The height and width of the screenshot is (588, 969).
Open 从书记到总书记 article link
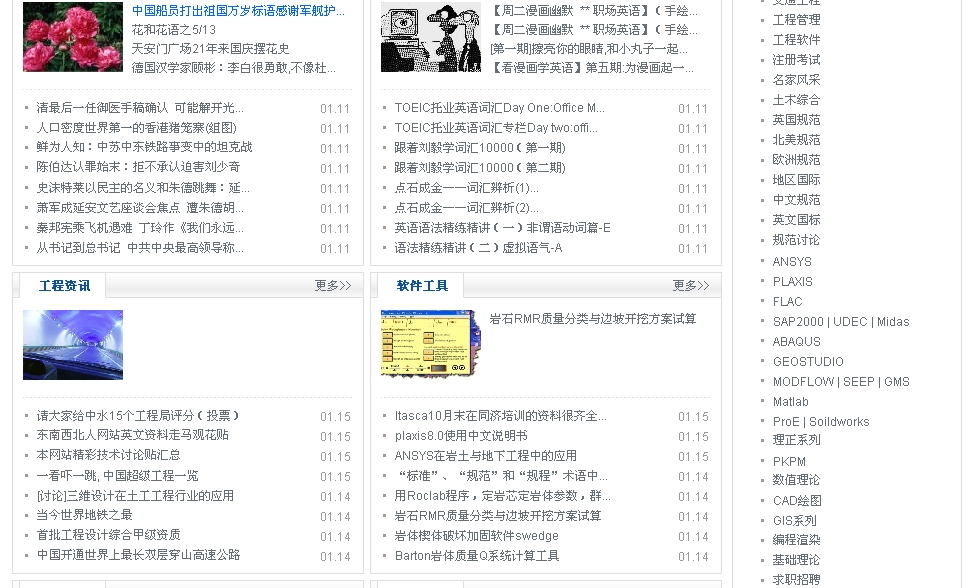140,248
